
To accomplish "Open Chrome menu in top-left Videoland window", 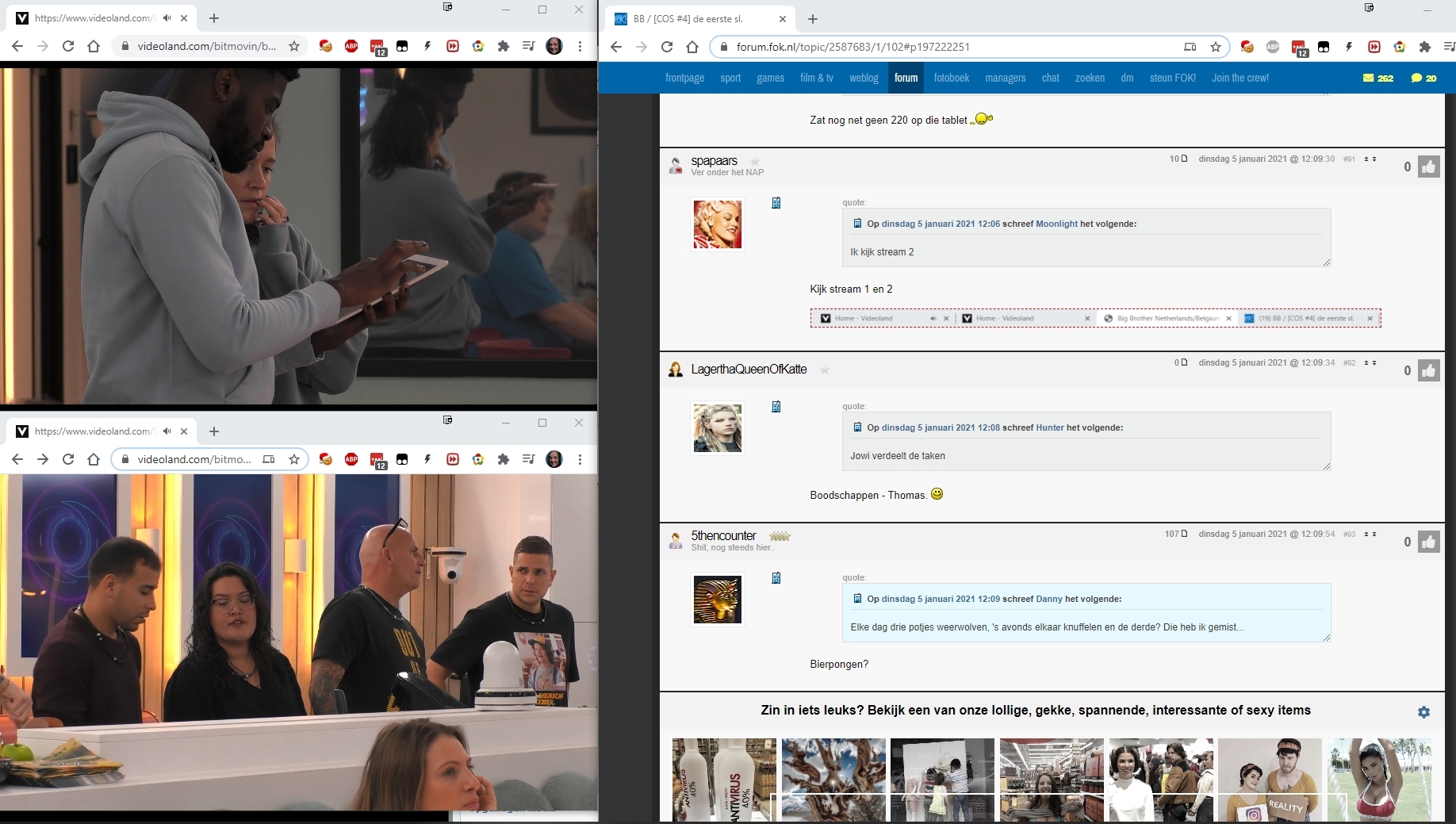I will (580, 46).
